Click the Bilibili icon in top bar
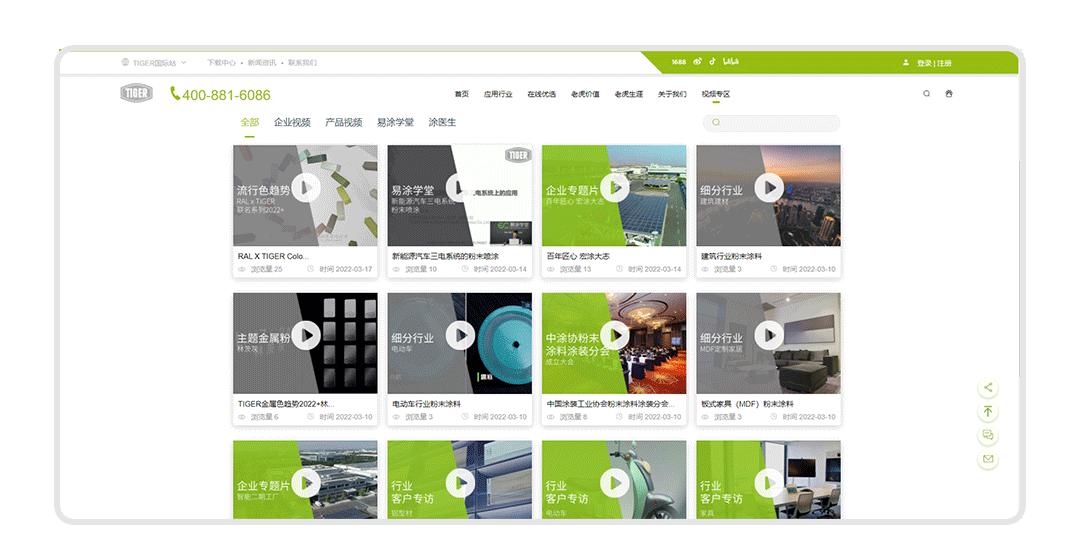 coord(731,62)
